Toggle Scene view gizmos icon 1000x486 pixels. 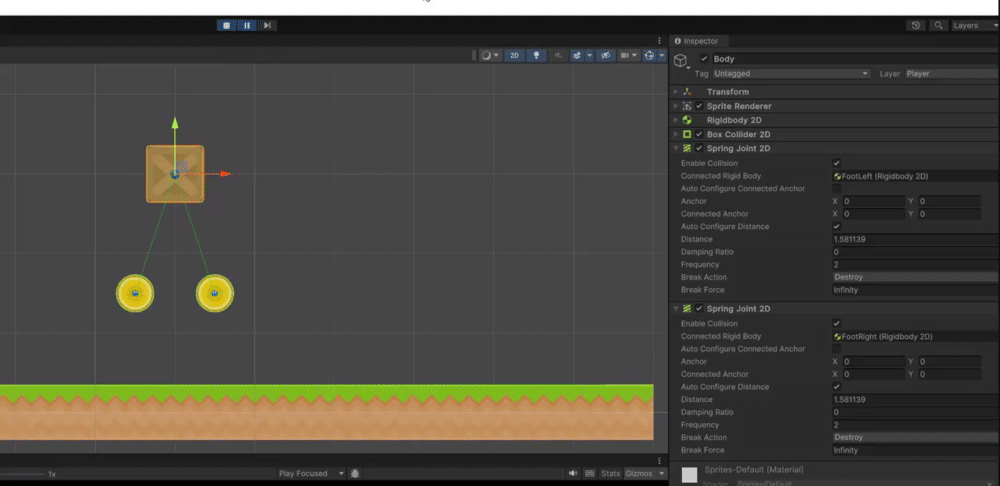point(649,55)
